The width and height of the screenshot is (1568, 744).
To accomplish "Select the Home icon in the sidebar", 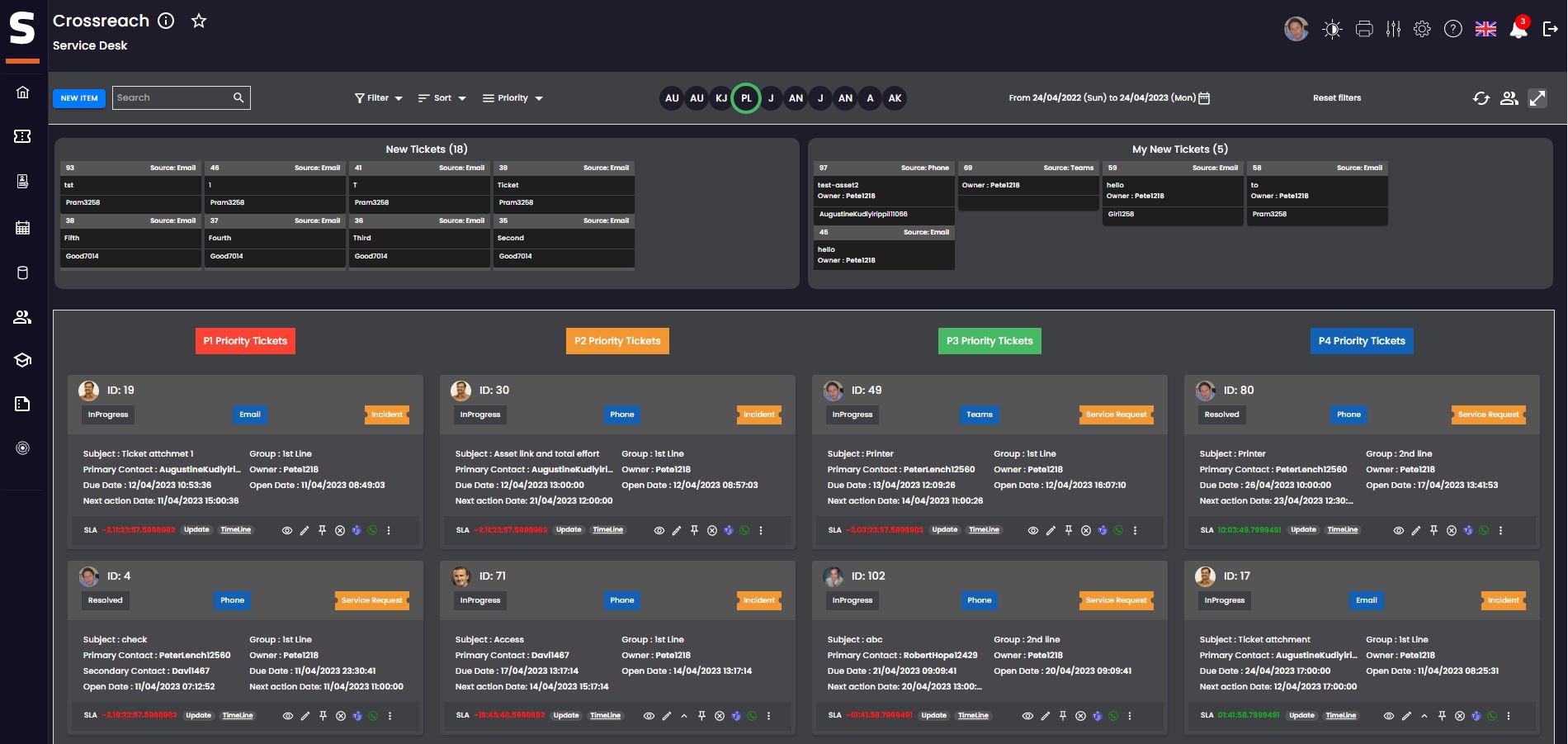I will pyautogui.click(x=23, y=92).
